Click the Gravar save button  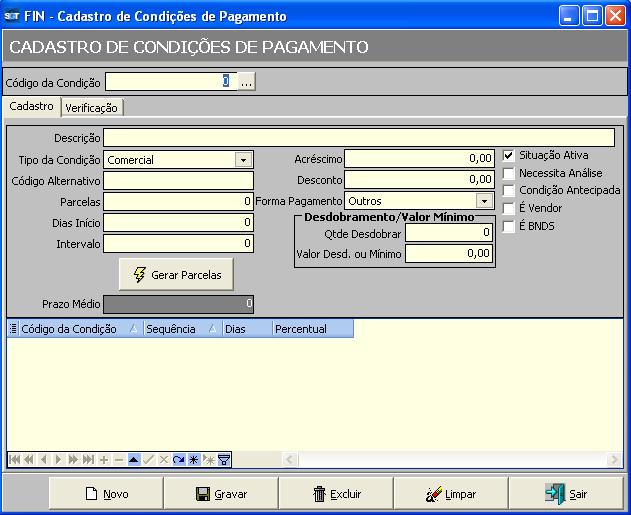(221, 494)
